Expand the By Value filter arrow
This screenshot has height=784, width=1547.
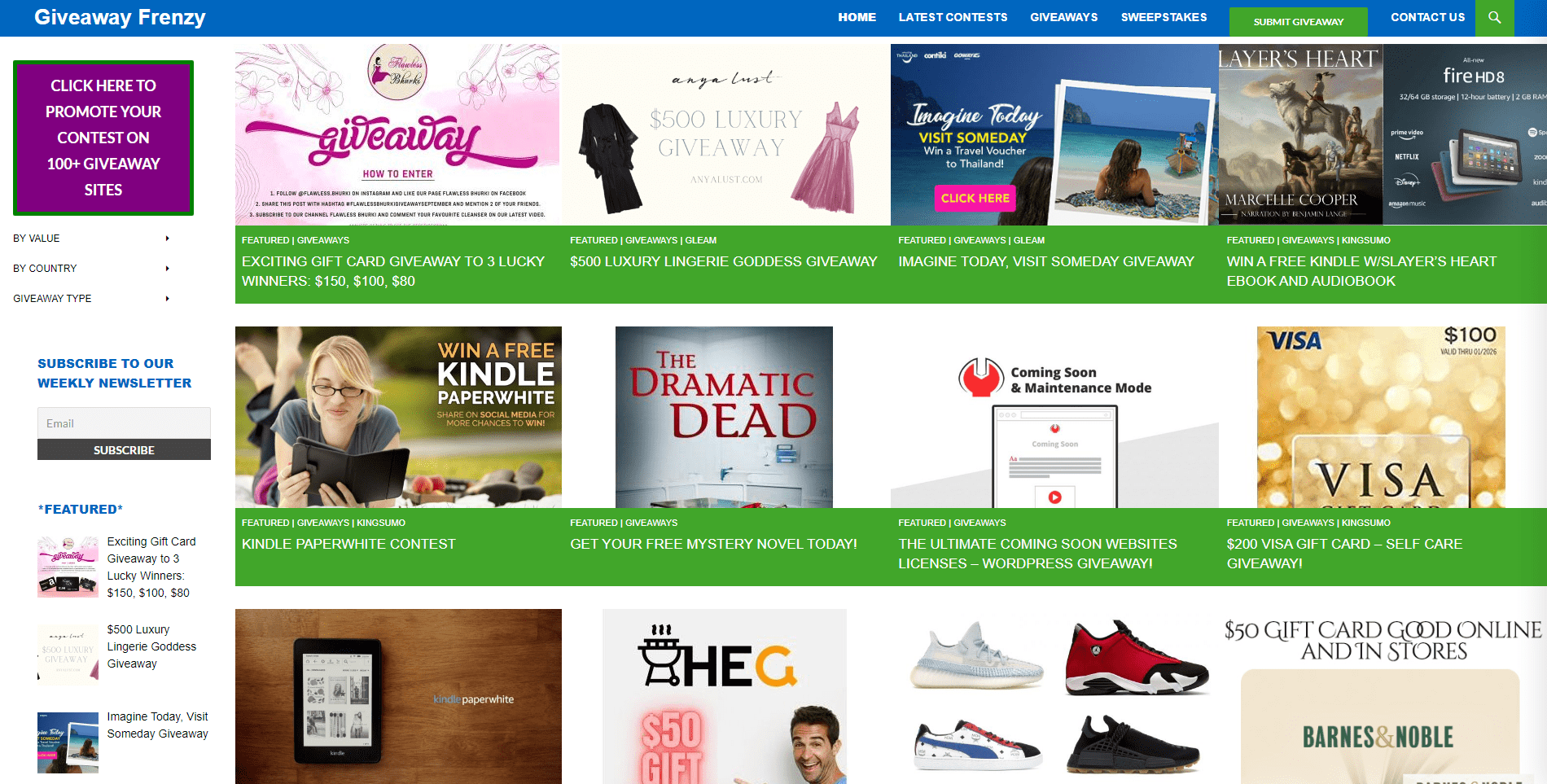(x=167, y=239)
